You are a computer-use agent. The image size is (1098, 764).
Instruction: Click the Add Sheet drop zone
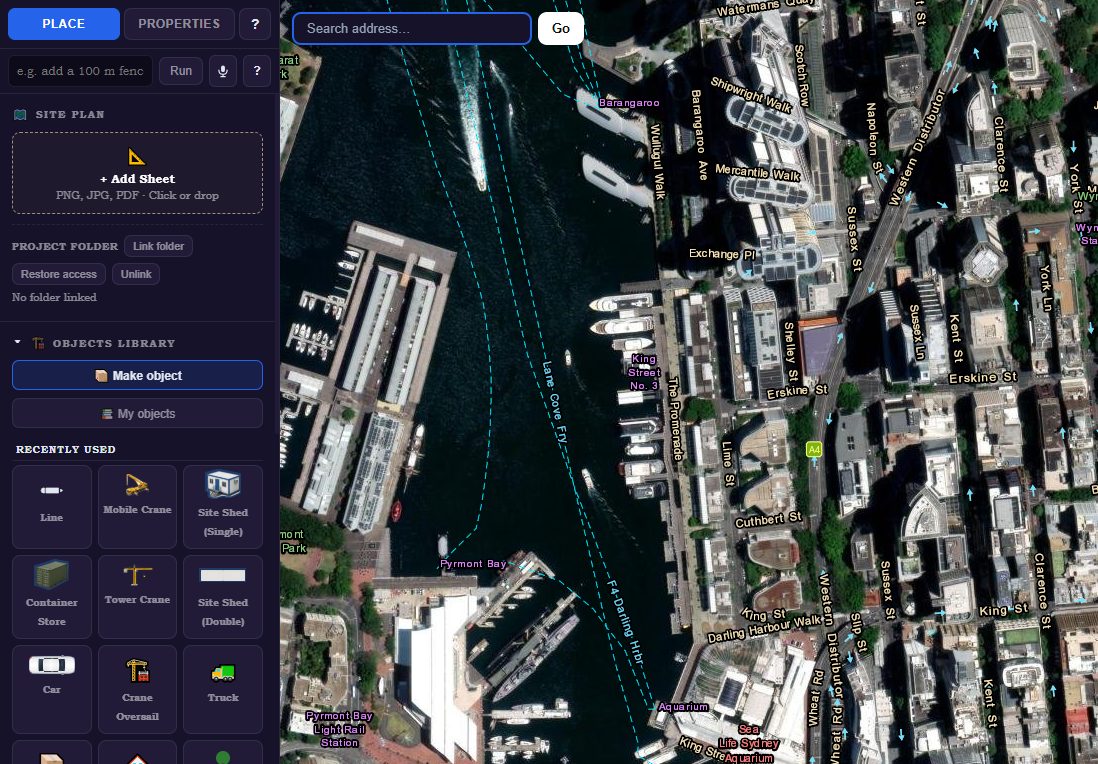pyautogui.click(x=137, y=173)
